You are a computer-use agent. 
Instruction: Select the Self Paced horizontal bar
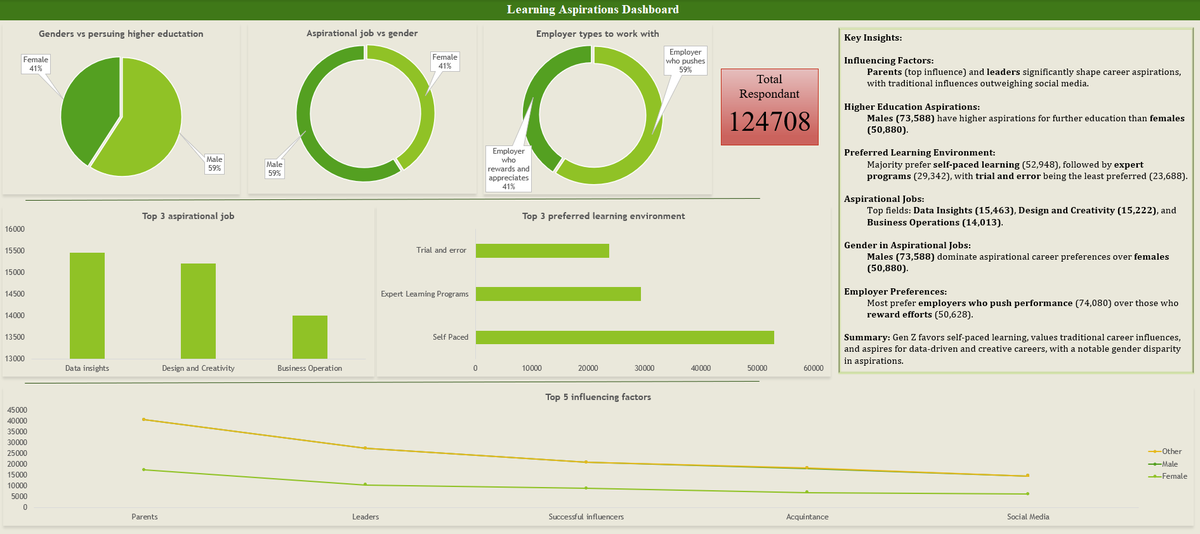625,337
